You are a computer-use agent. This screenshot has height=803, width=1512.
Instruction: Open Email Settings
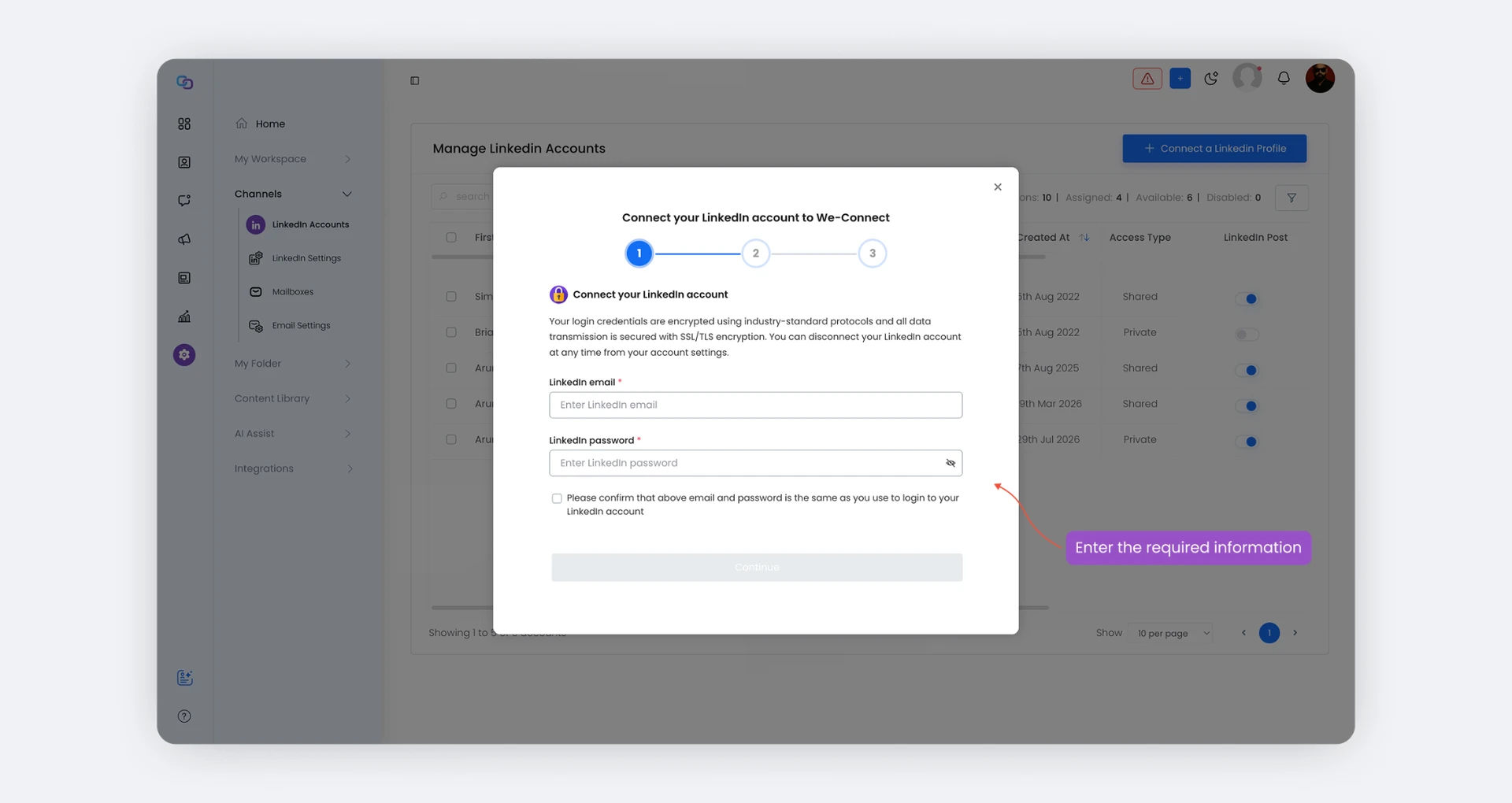point(290,326)
